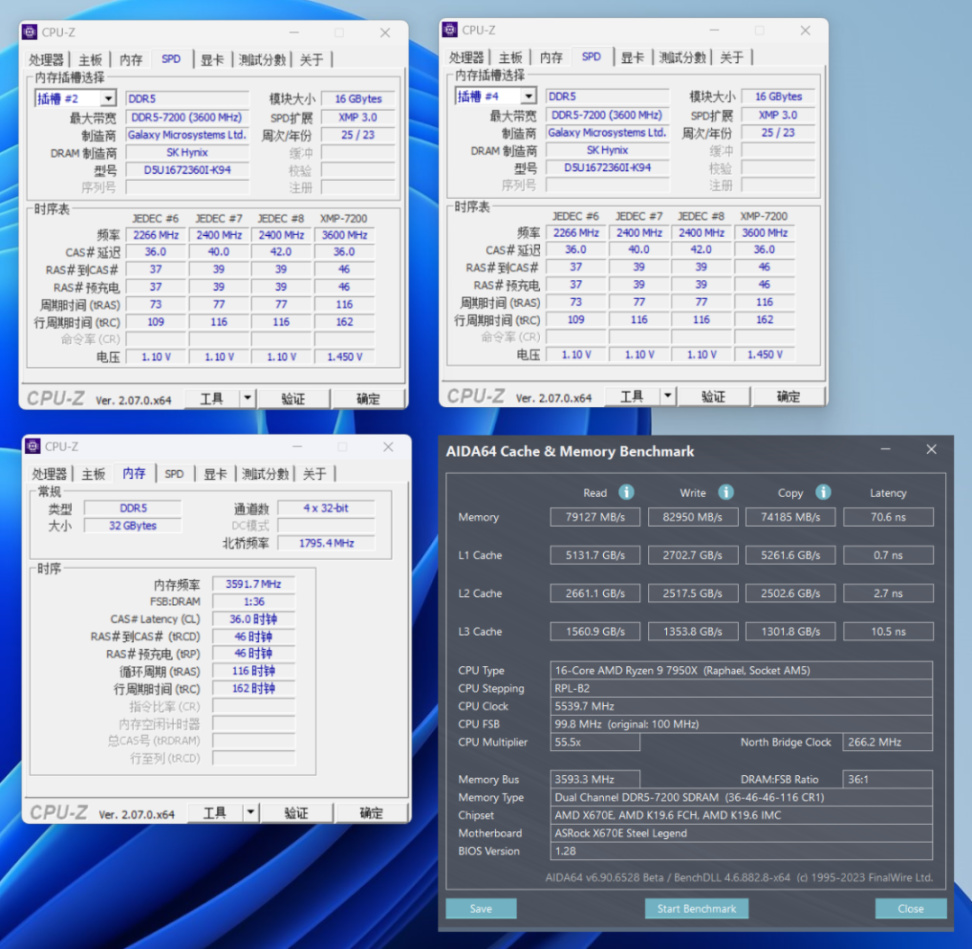Click Start Benchmark button
Image resolution: width=972 pixels, height=949 pixels.
click(696, 909)
